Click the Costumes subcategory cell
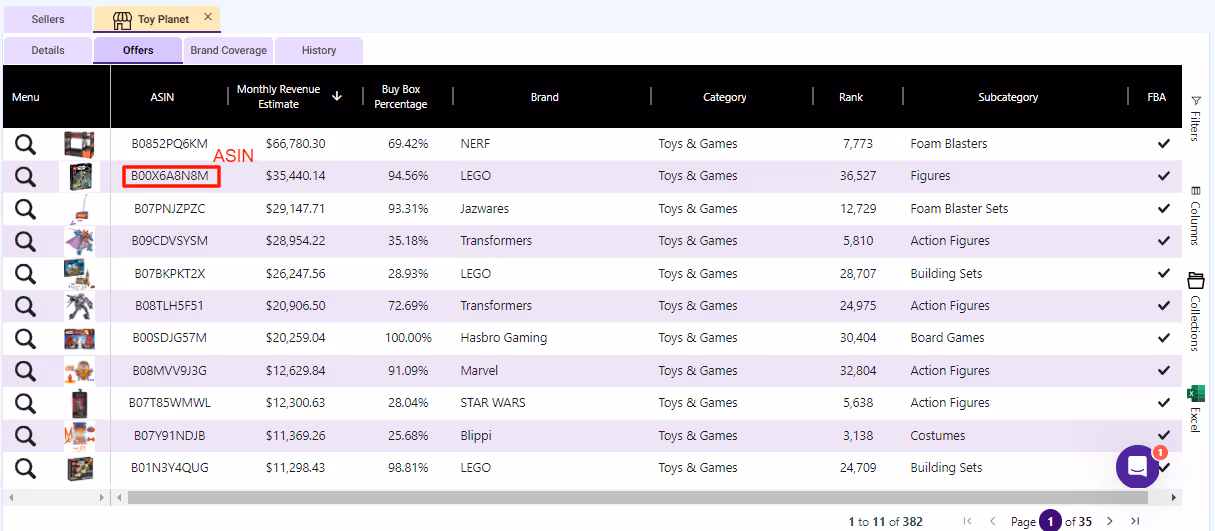Viewport: 1215px width, 531px height. pos(938,436)
